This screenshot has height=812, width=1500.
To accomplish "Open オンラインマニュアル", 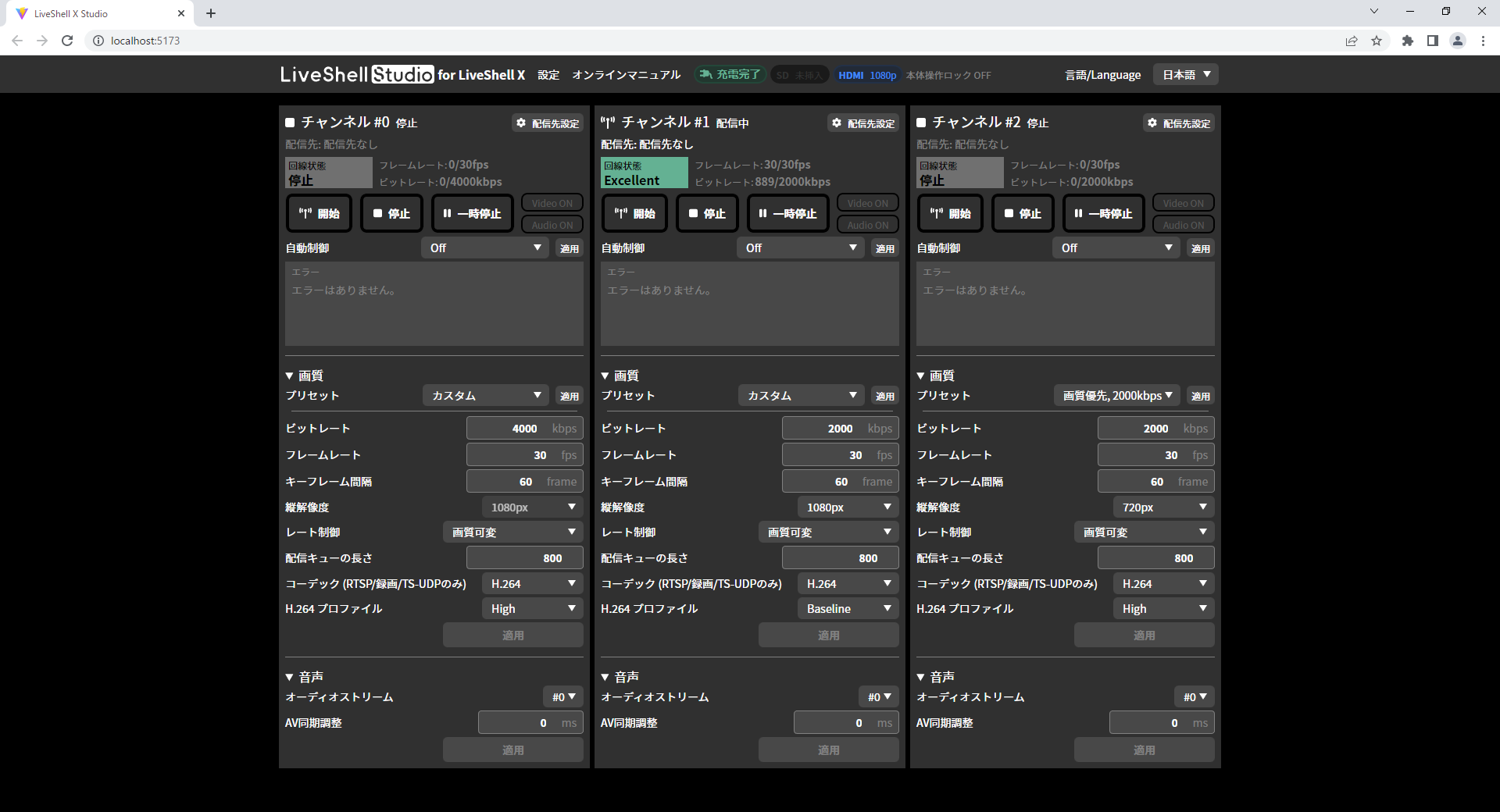I will pos(625,75).
